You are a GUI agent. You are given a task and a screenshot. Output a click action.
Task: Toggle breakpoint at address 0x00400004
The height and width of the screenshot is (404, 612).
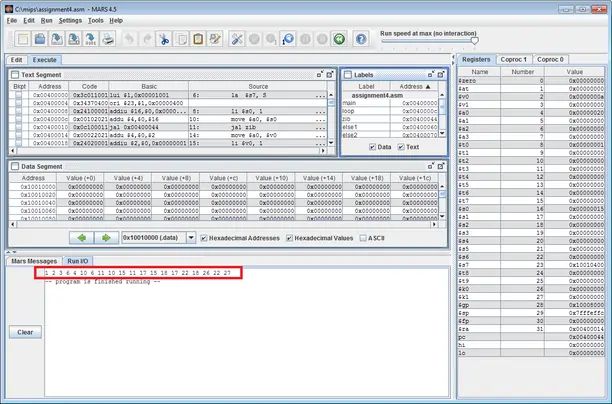[x=18, y=103]
